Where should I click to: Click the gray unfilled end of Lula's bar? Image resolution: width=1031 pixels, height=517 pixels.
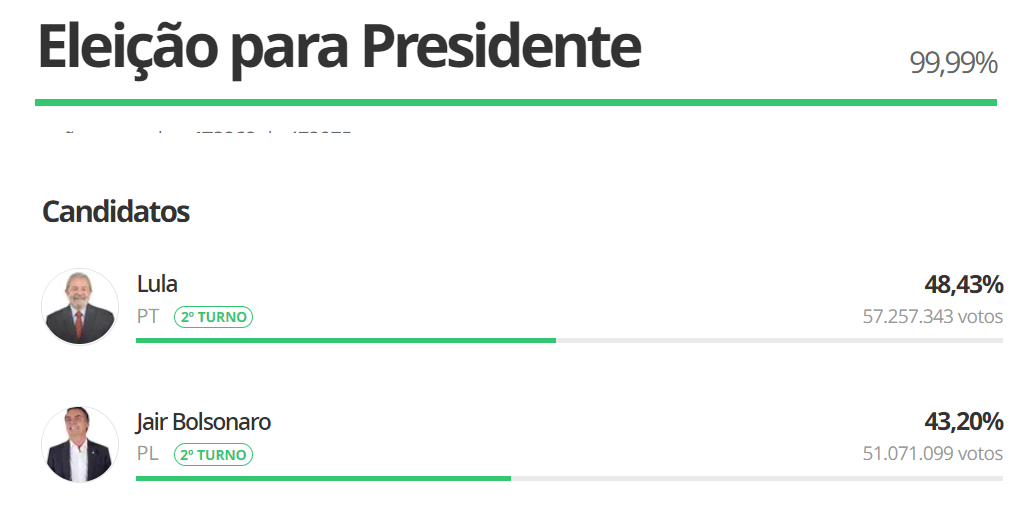point(780,341)
